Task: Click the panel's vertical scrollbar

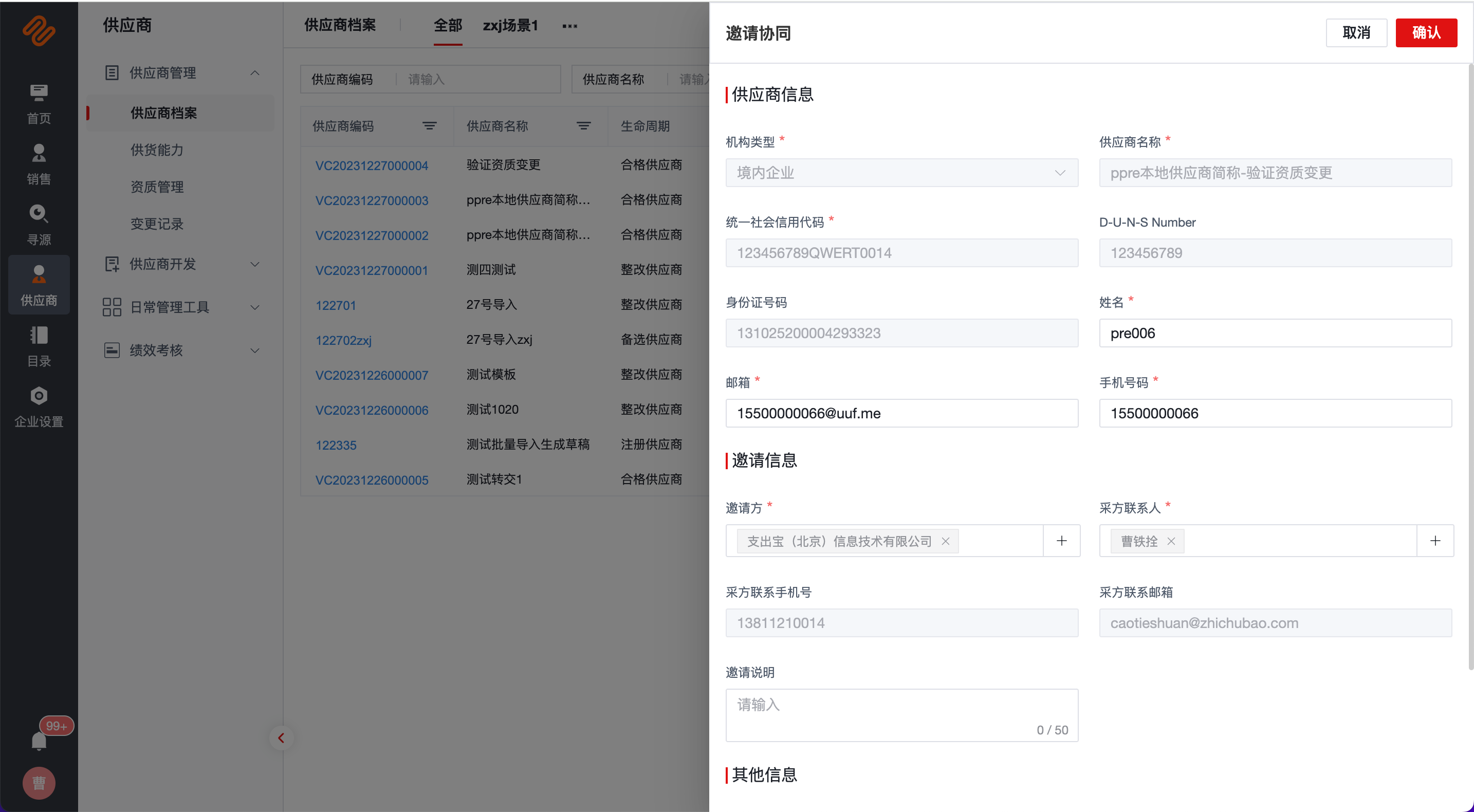Action: click(x=1470, y=366)
